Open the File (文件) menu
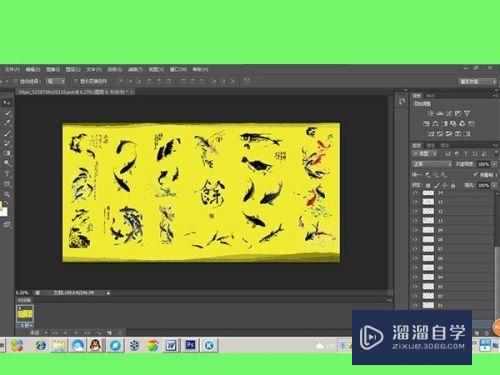 [12, 69]
